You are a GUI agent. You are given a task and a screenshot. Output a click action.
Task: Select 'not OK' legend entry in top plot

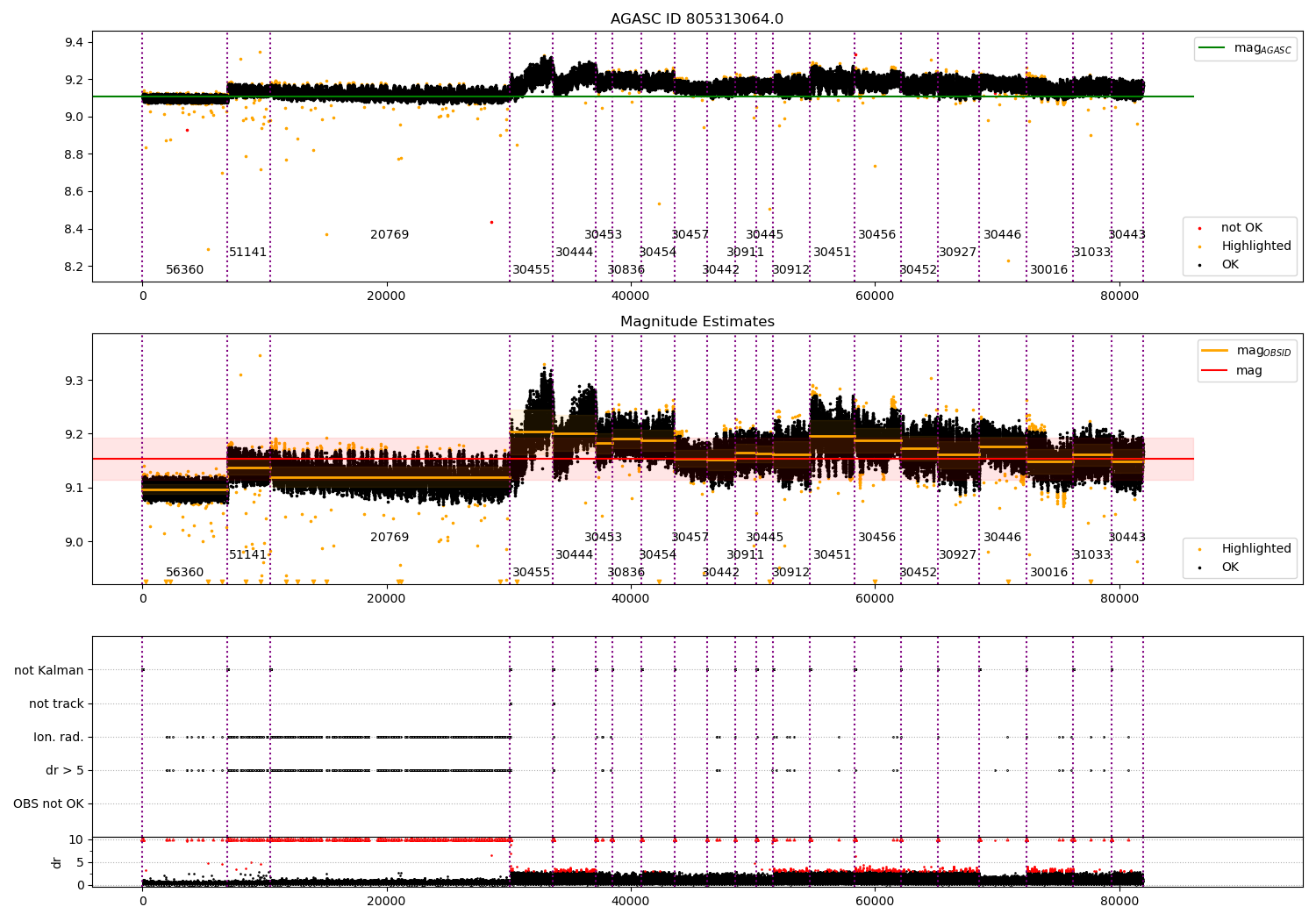tap(1241, 228)
